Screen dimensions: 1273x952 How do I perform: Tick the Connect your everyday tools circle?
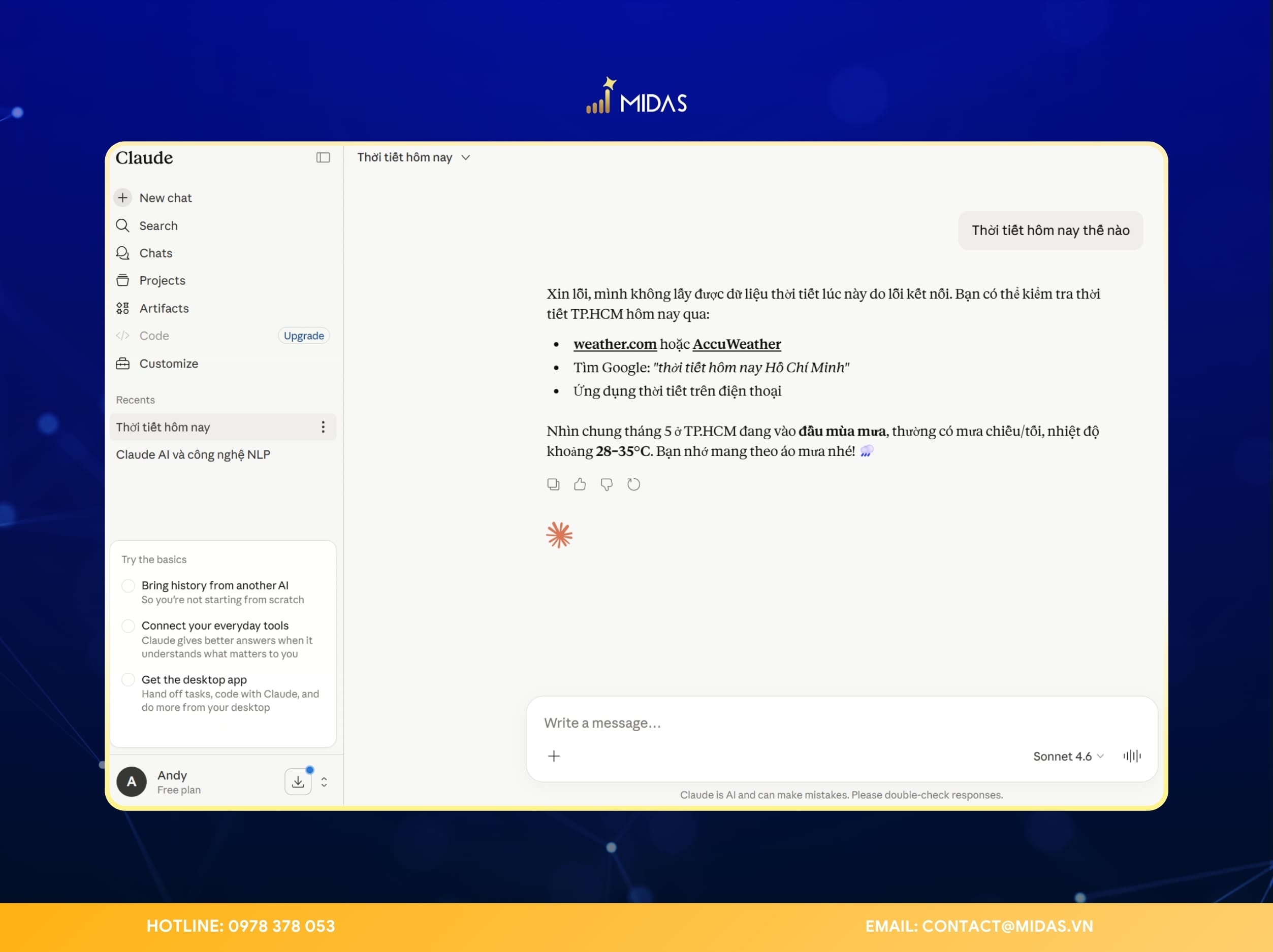click(x=129, y=626)
